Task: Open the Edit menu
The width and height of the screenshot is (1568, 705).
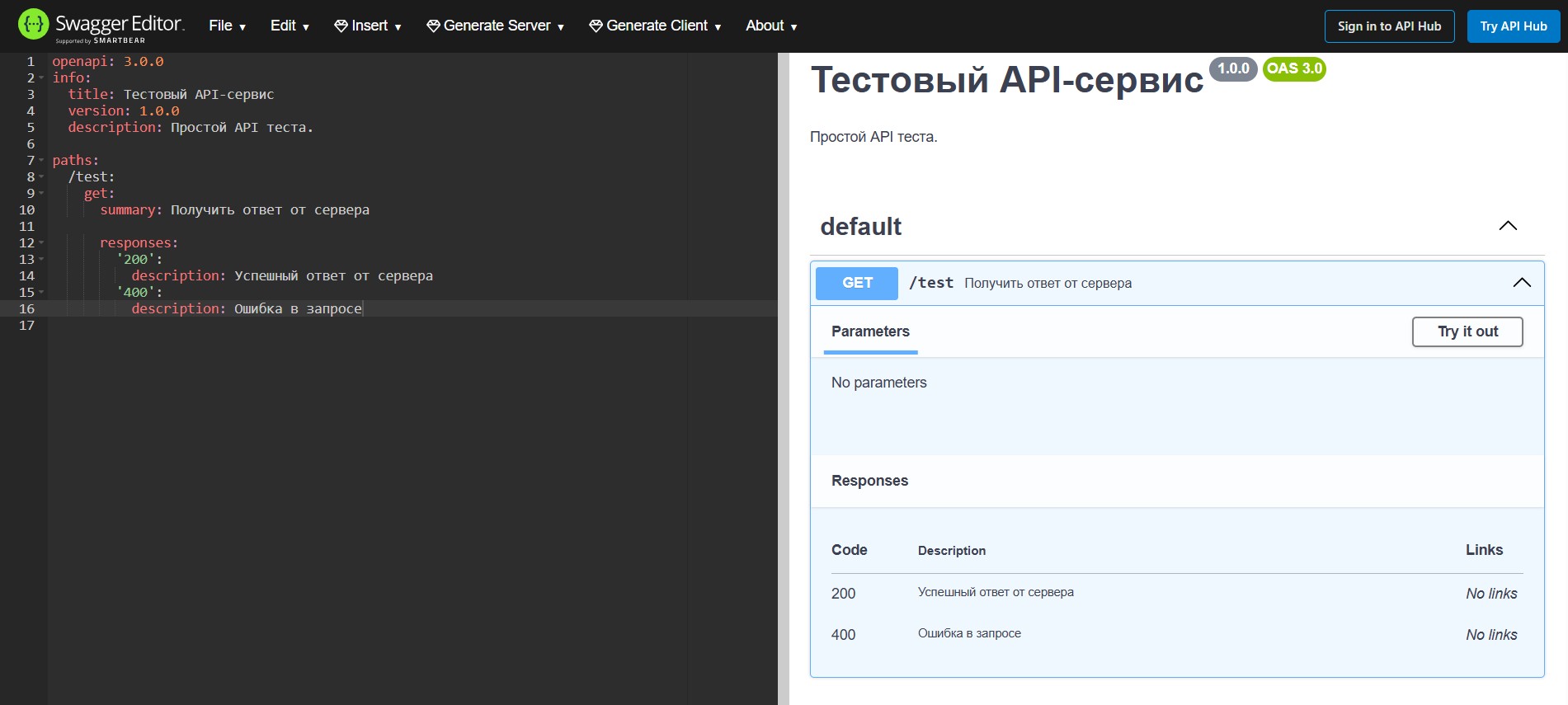Action: coord(289,26)
